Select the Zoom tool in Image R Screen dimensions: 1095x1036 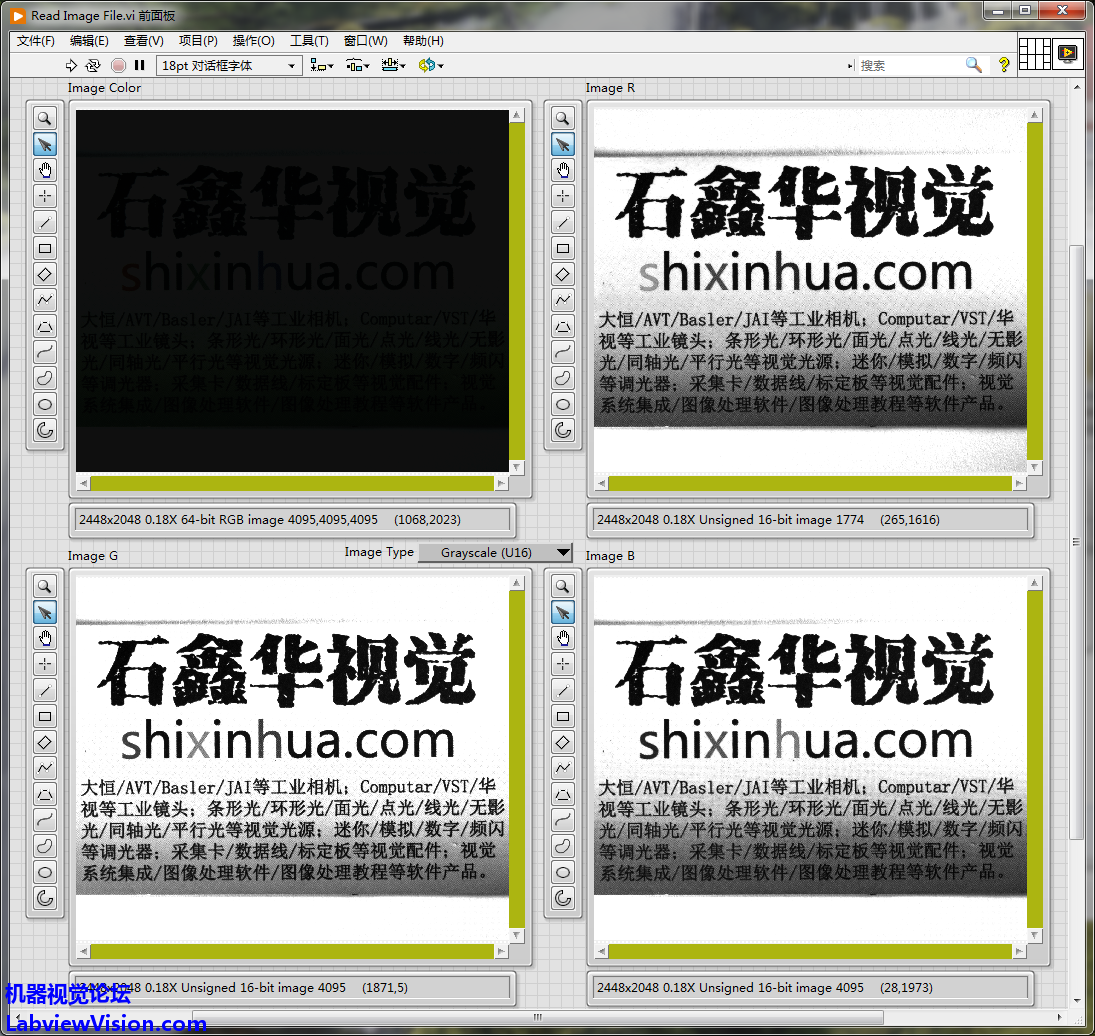coord(563,119)
